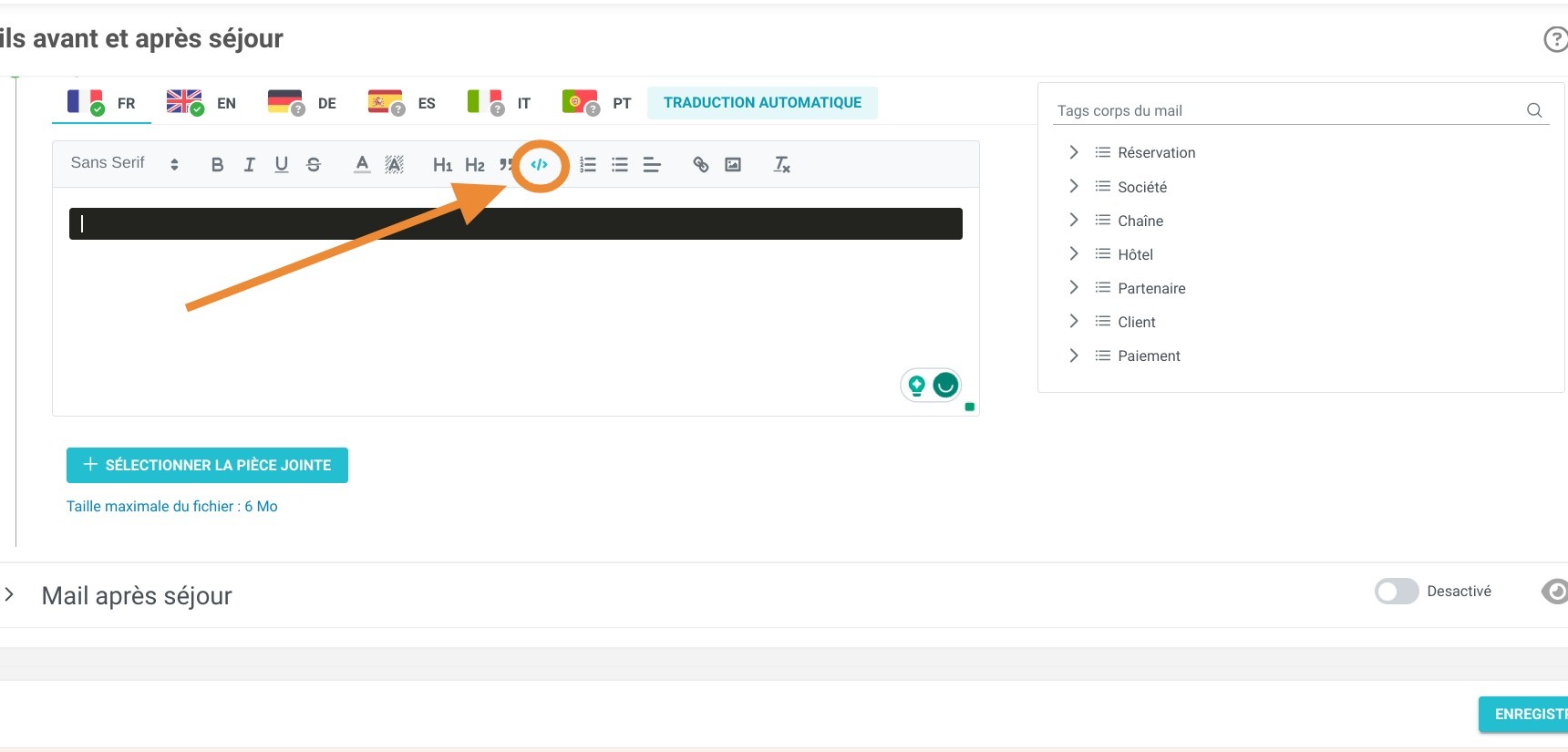Switch to the PT language tab
This screenshot has height=752, width=1568.
pos(597,103)
